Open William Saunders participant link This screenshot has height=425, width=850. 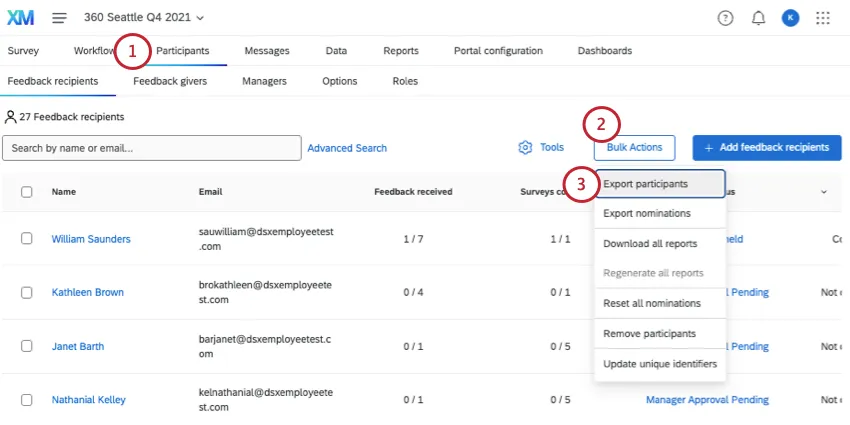click(91, 239)
